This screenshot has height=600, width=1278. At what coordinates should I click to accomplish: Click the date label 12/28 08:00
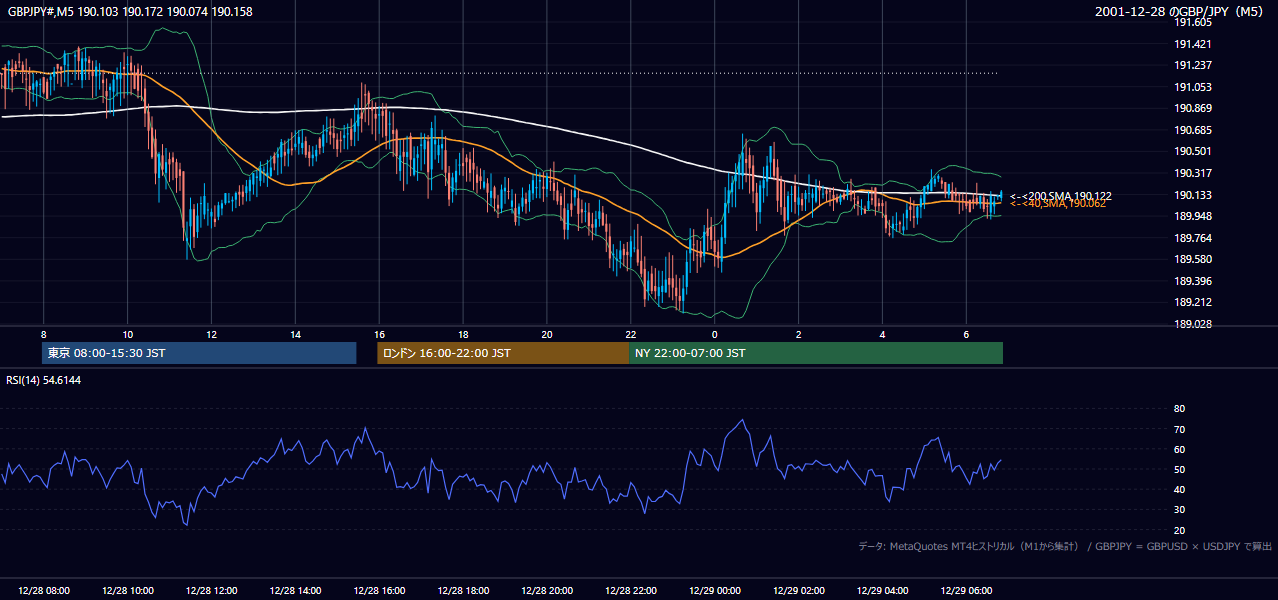[44, 591]
